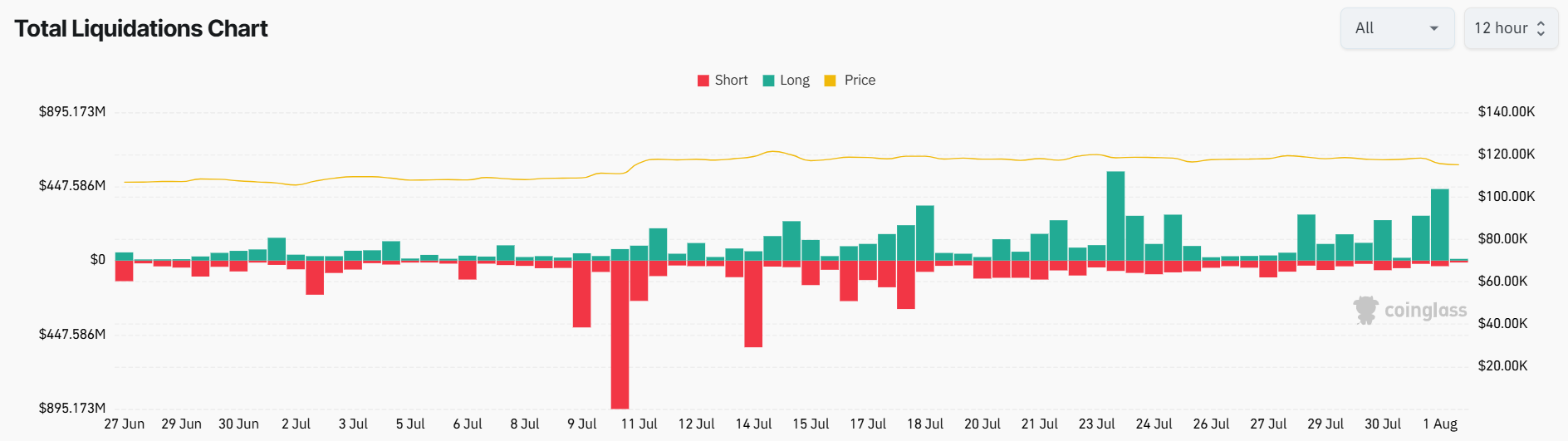The width and height of the screenshot is (1568, 441).
Task: Click the coinglass watermark text
Action: pos(1425,311)
